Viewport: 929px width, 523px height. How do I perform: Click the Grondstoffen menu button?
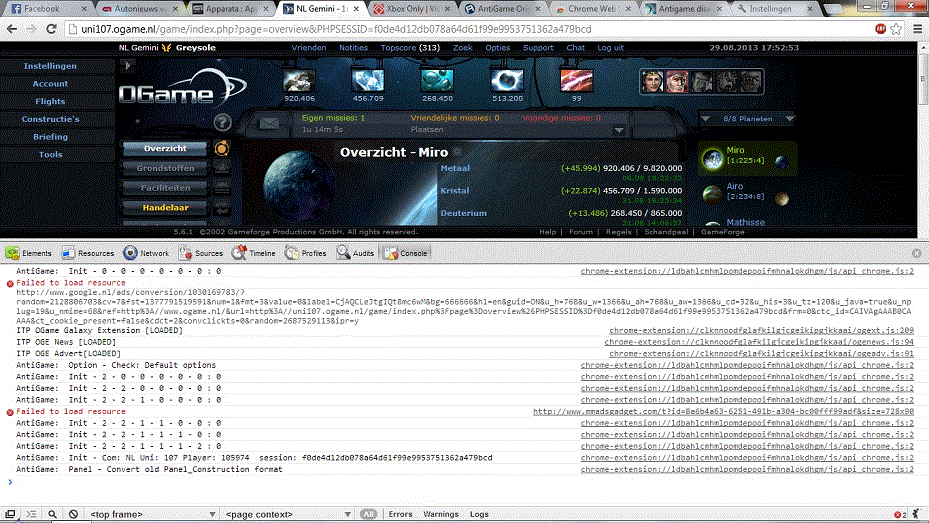(165, 168)
